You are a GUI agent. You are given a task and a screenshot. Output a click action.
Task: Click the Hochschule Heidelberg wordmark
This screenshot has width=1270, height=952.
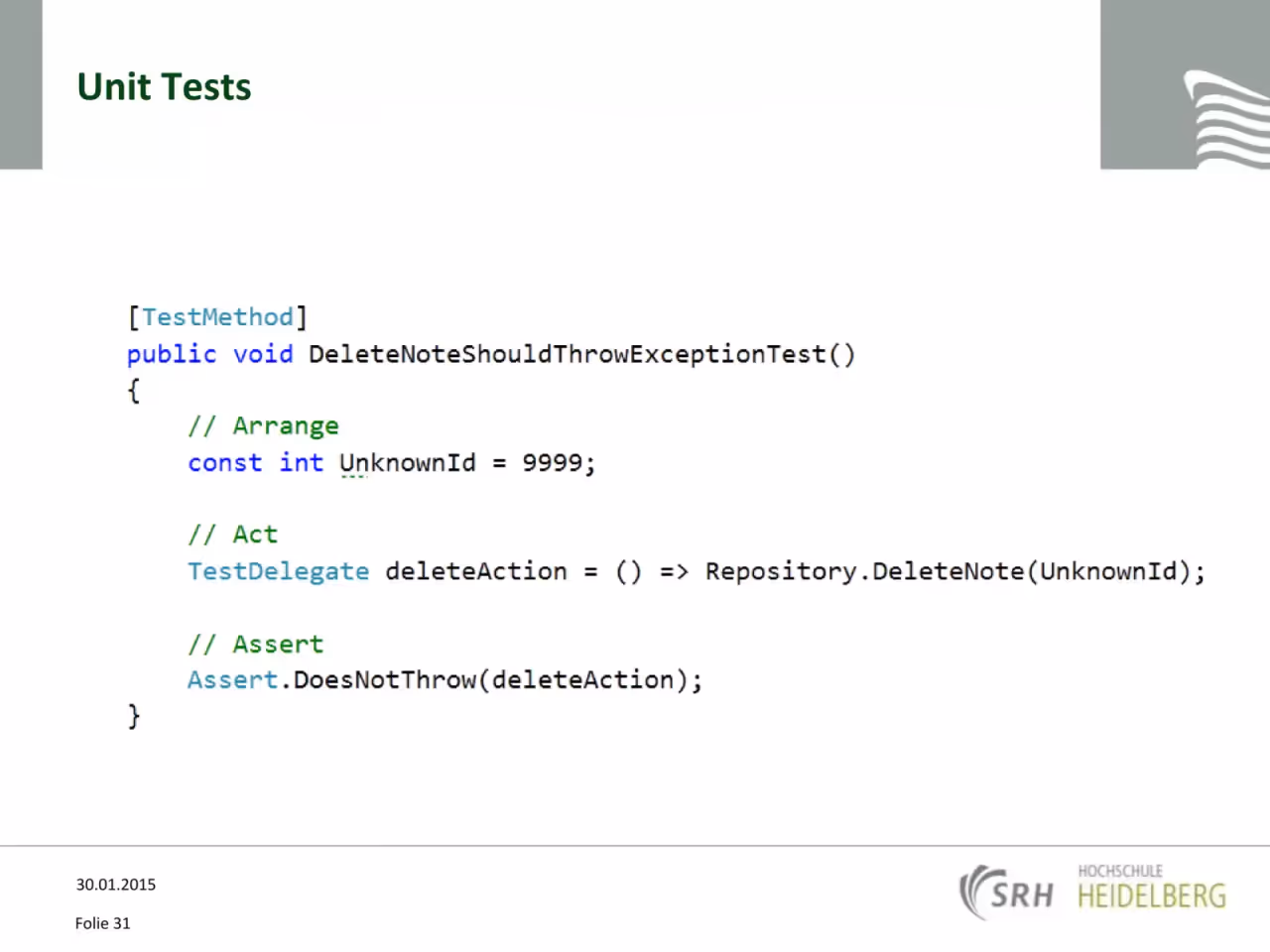click(x=1152, y=888)
